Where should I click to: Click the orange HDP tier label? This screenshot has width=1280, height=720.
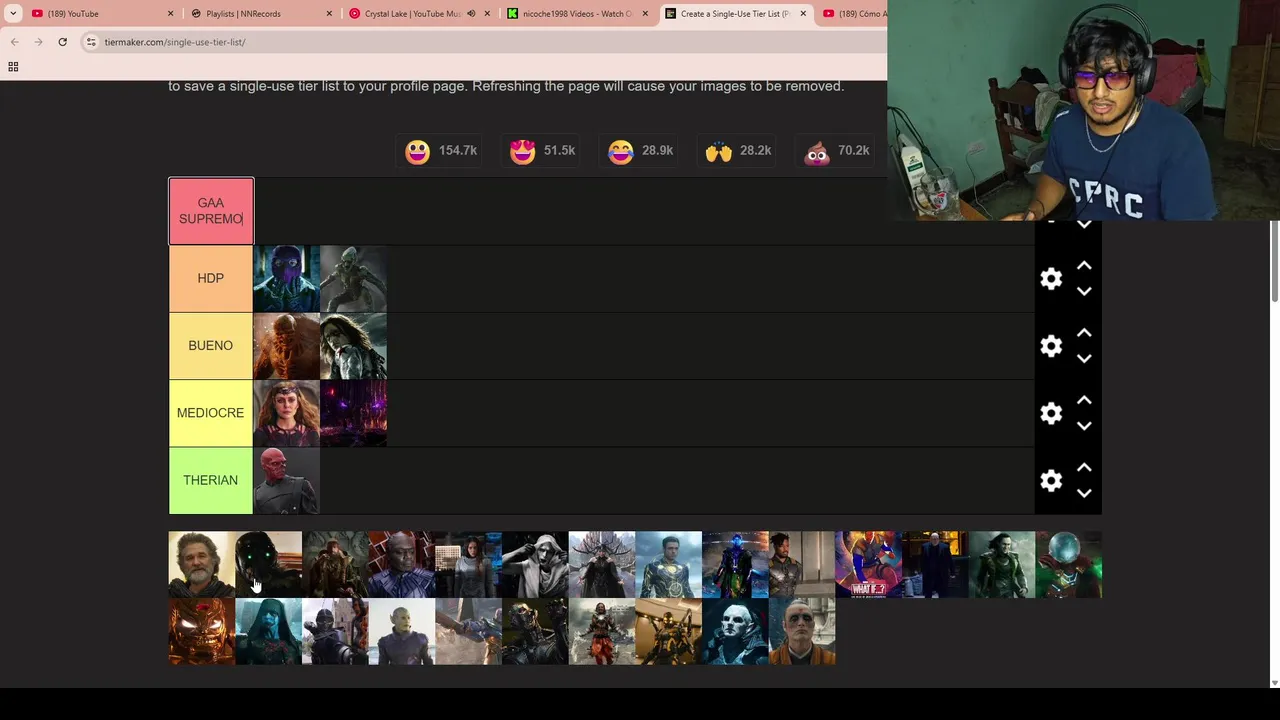211,279
